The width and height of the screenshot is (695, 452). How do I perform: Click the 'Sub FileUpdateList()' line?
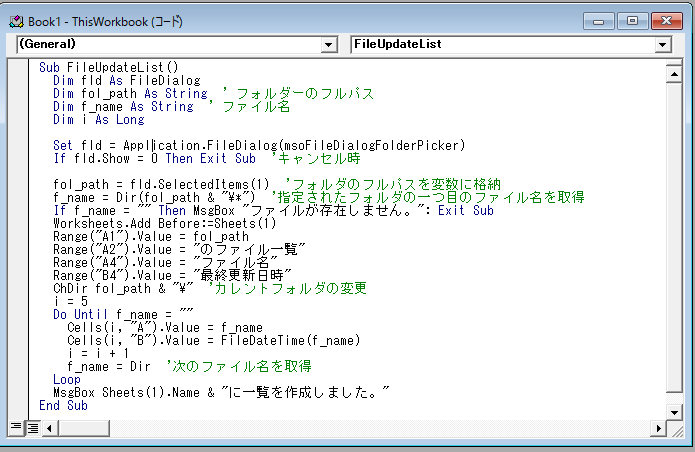tap(109, 67)
